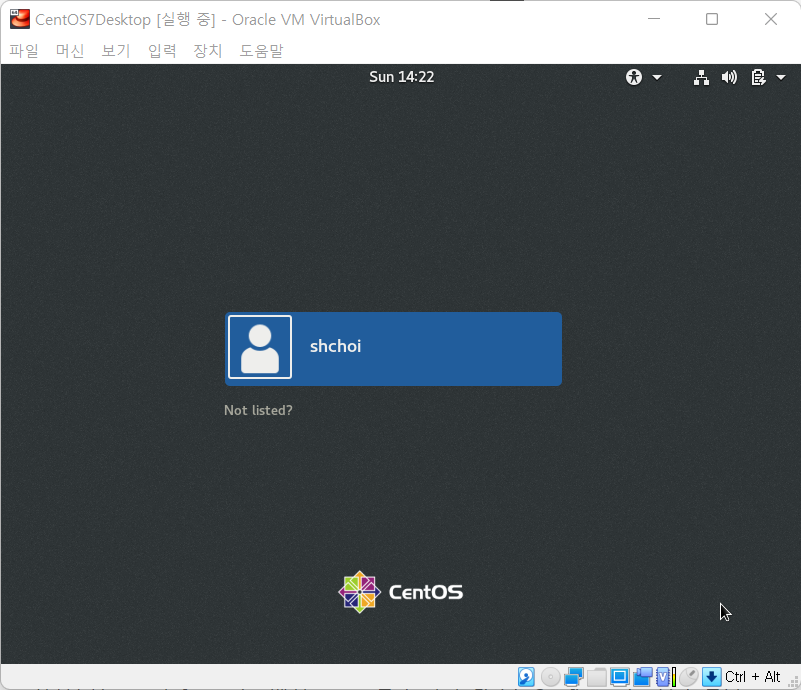Click the shared folders status icon
The image size is (801, 690).
click(597, 677)
